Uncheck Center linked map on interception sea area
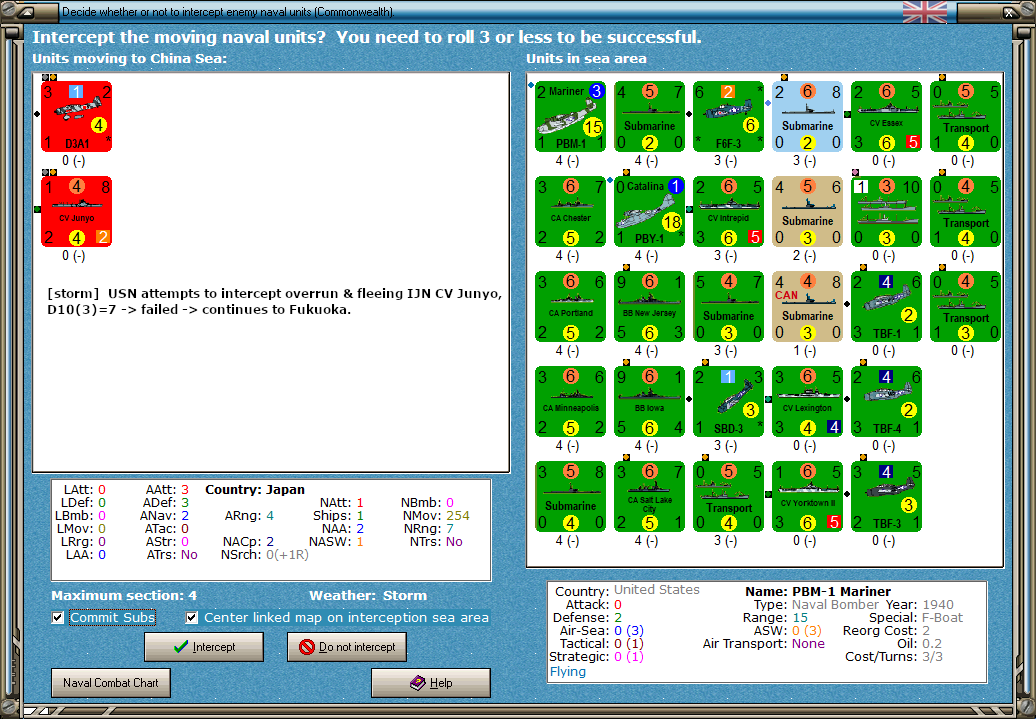 tap(192, 618)
